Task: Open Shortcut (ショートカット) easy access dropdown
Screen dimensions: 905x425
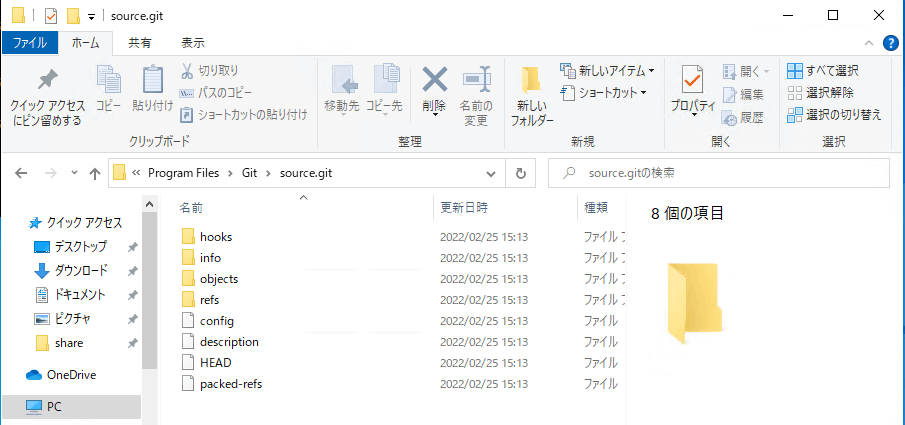Action: point(604,92)
